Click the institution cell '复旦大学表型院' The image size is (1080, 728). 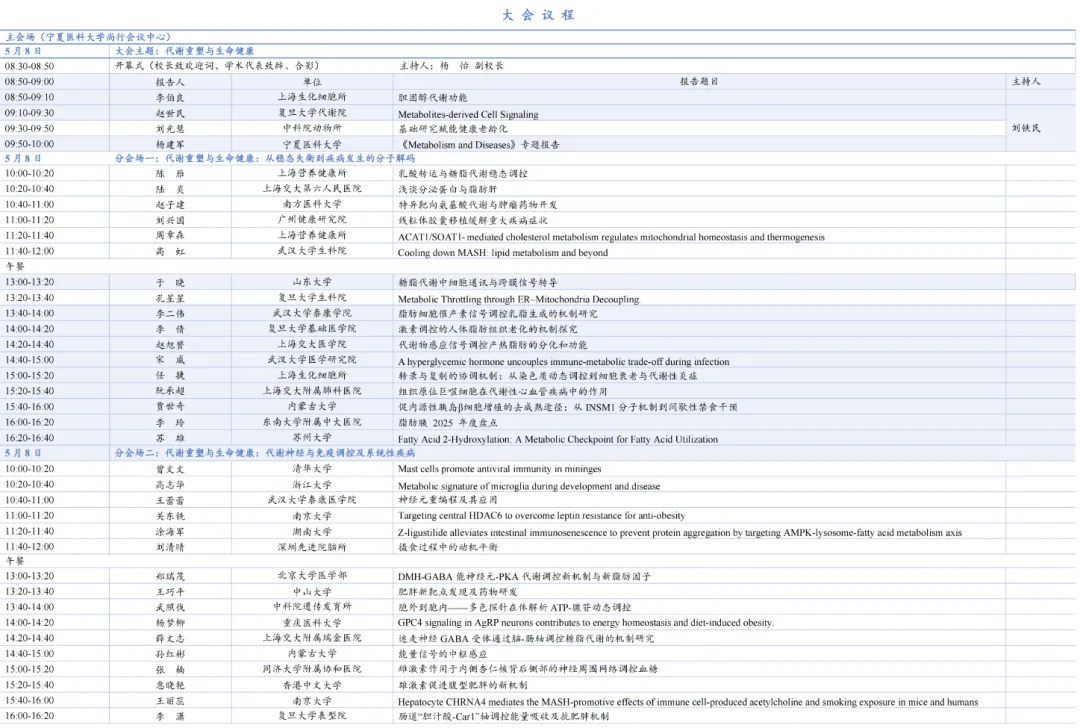click(312, 716)
